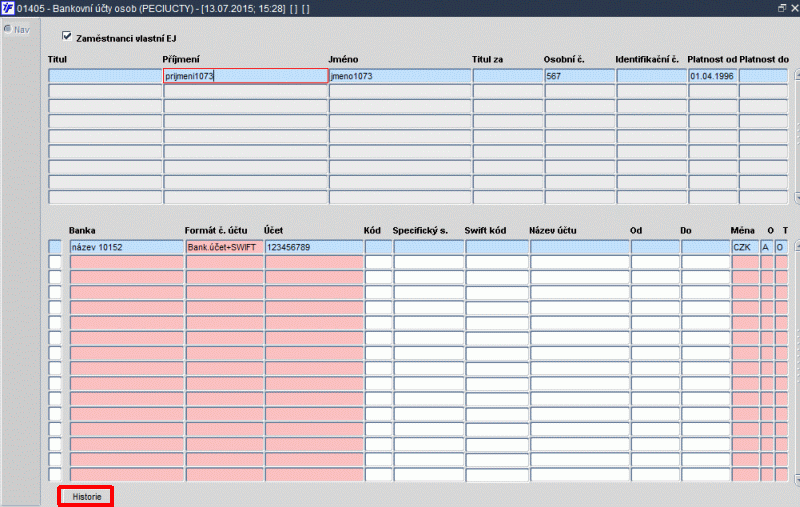The height and width of the screenshot is (507, 800).
Task: Click the Příjmení column label
Action: (x=181, y=59)
